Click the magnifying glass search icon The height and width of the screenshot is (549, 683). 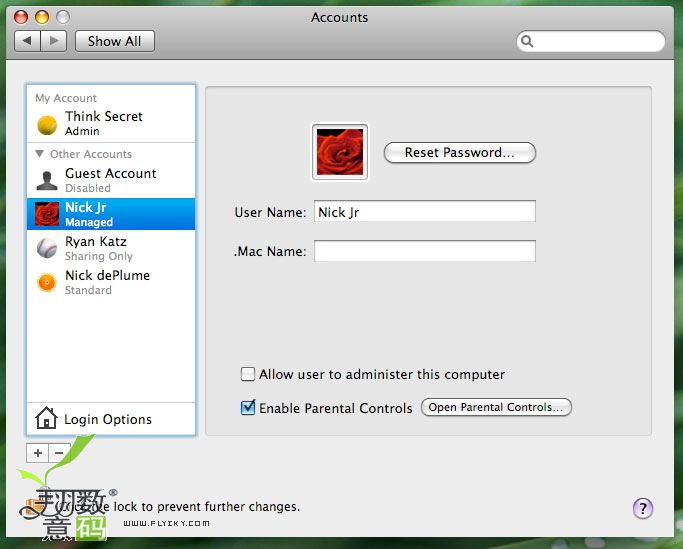pos(527,41)
